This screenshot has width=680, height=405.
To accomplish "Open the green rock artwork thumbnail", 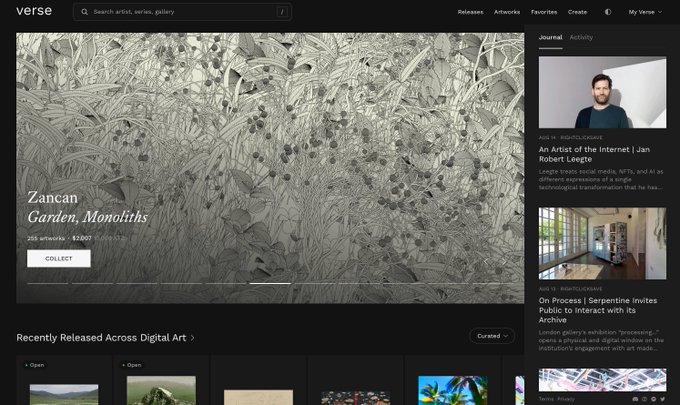I will 161,390.
